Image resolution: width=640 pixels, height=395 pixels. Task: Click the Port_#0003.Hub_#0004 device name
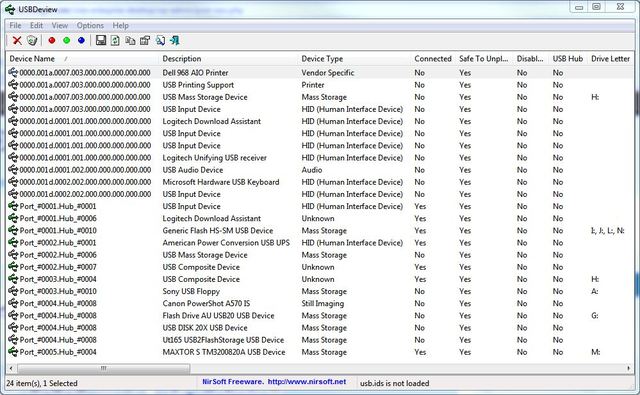(58, 279)
